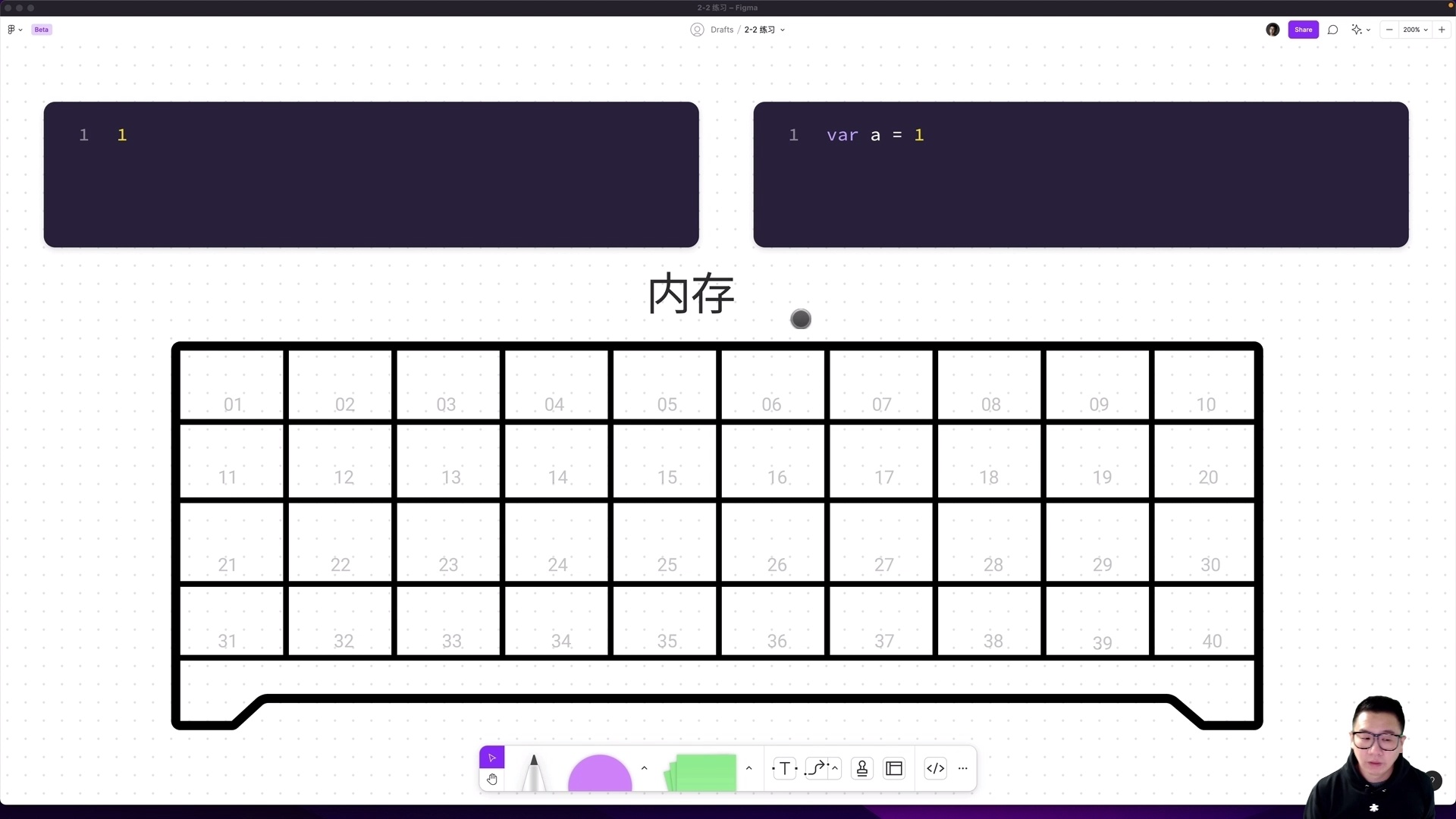
Task: Insert a code block
Action: [x=936, y=768]
